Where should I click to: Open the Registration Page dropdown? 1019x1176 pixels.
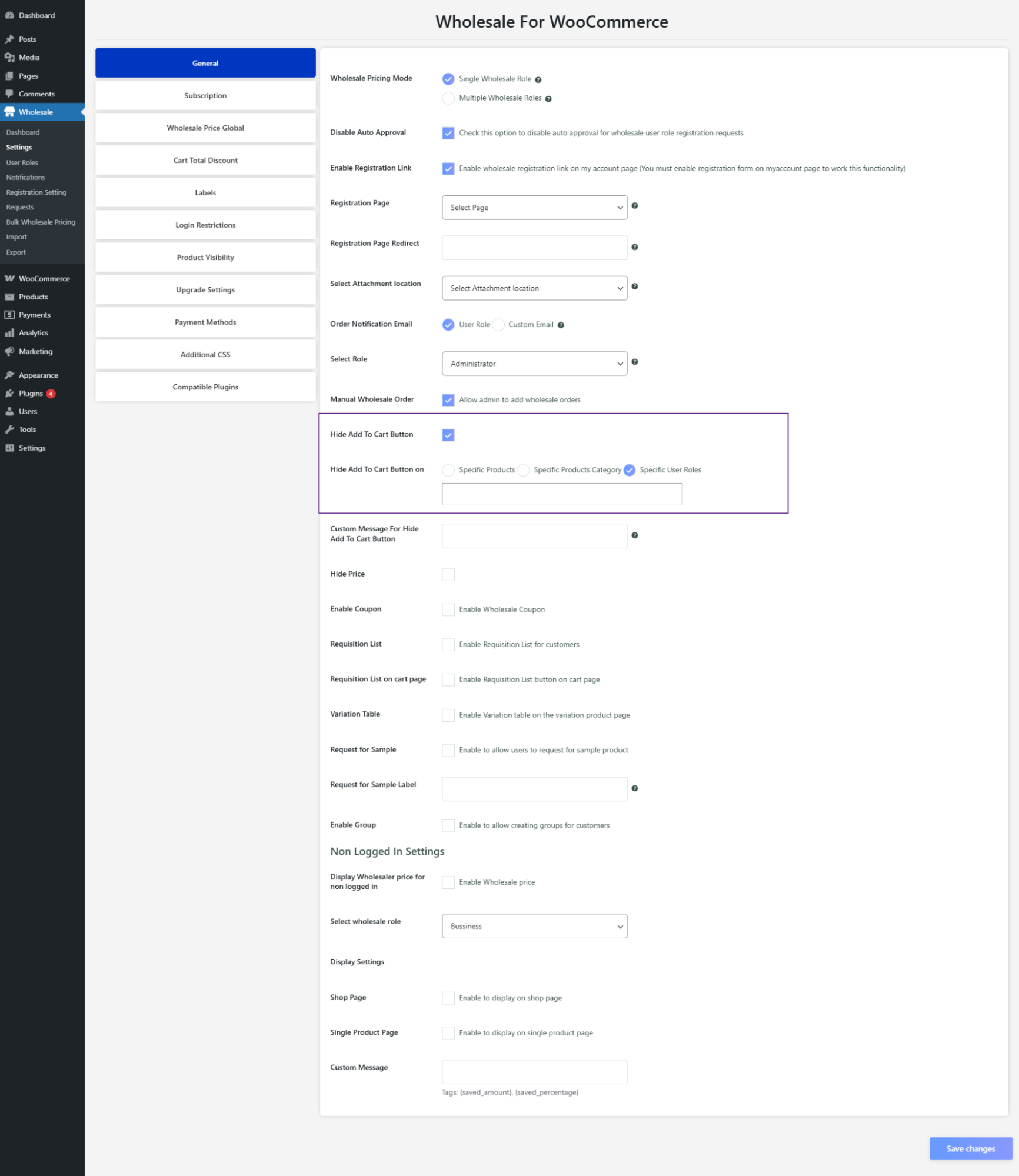coord(535,208)
